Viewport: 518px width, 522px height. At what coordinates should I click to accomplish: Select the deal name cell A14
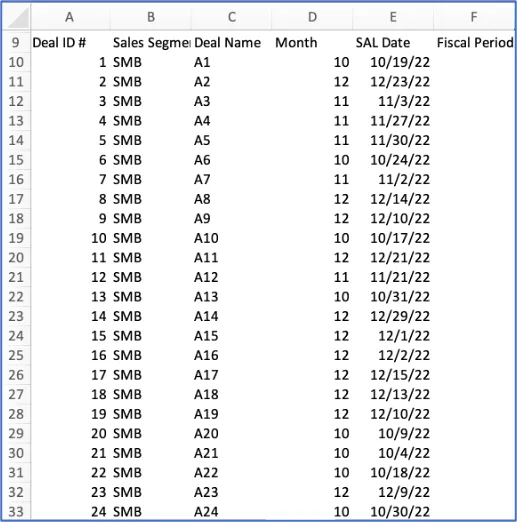(x=232, y=316)
